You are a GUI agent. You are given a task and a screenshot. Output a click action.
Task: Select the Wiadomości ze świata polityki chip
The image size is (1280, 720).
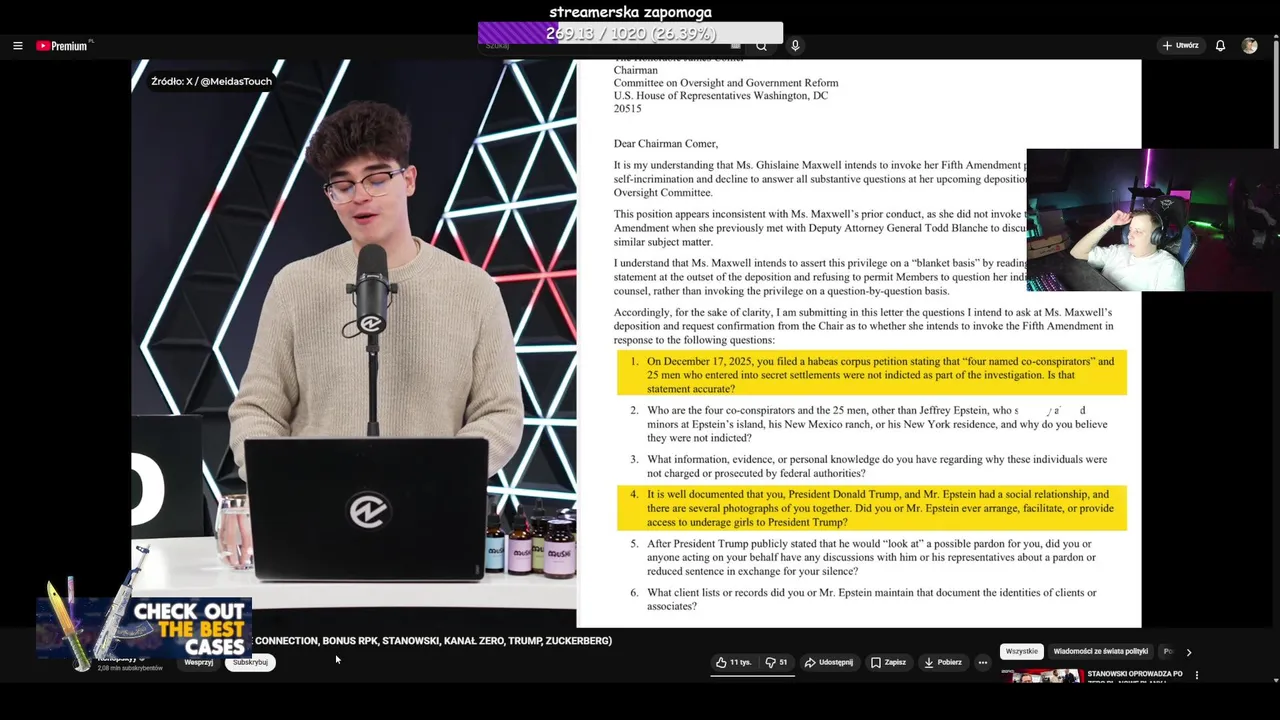click(1100, 651)
